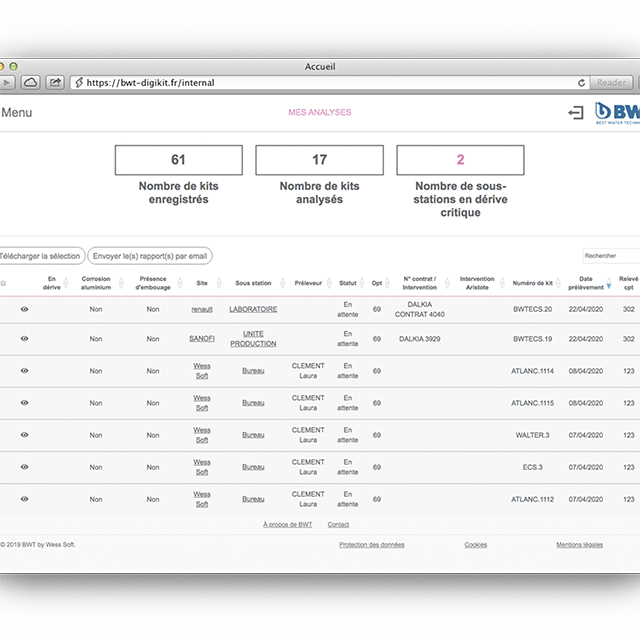Screen dimensions: 640x640
Task: Click the Rechercher search field
Action: coord(611,256)
